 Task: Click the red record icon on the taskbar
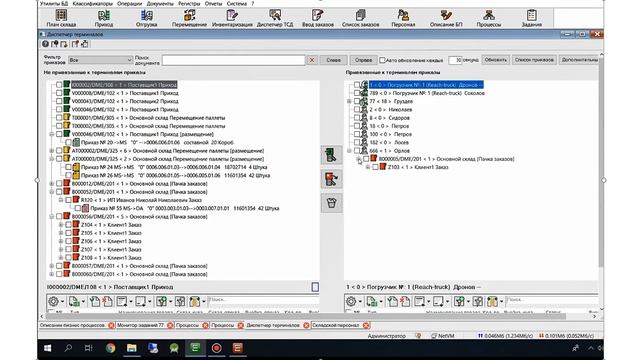[x=216, y=348]
